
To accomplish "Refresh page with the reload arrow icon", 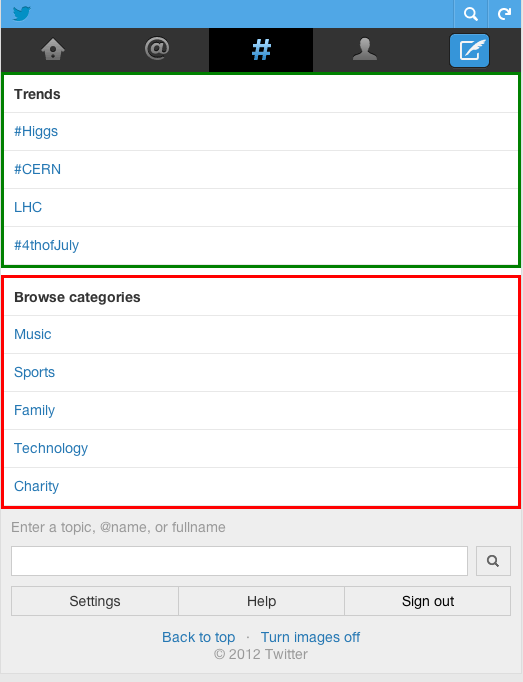I will 505,14.
